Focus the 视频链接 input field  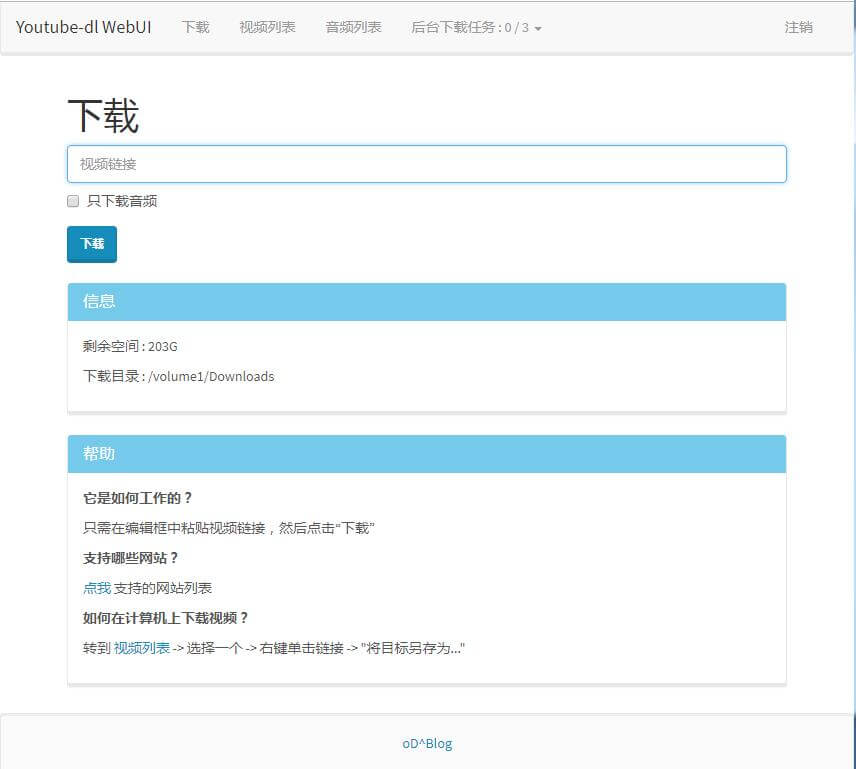coord(426,164)
